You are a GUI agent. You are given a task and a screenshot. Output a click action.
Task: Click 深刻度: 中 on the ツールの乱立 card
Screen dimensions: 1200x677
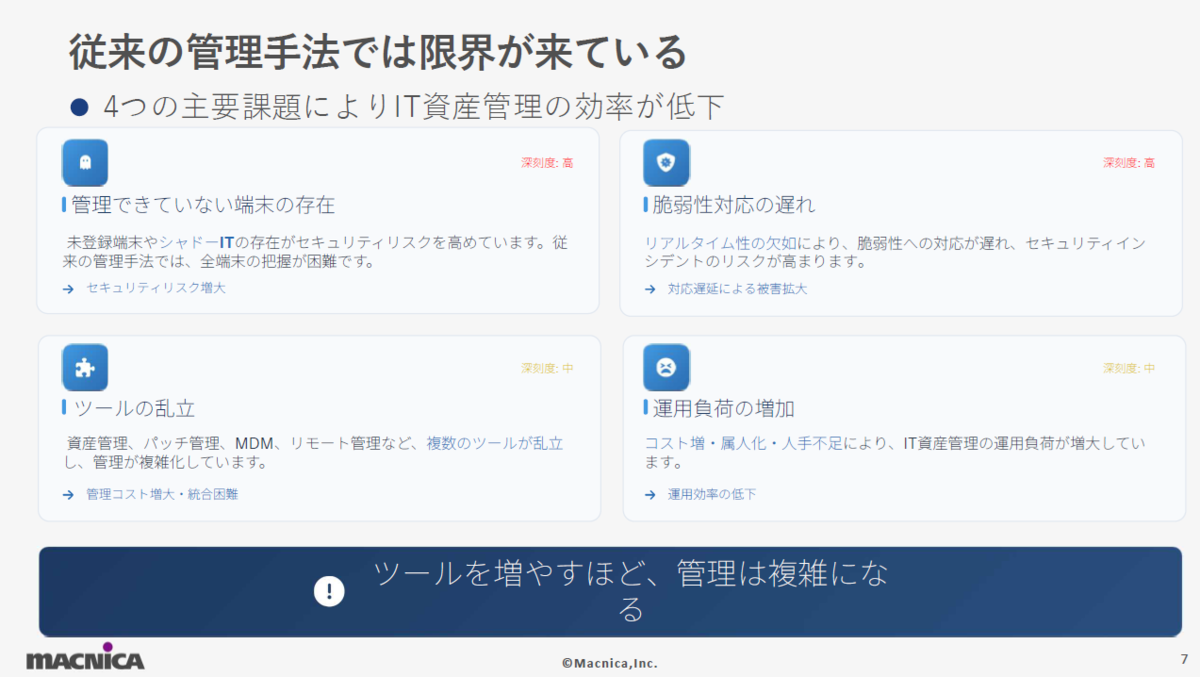click(547, 368)
